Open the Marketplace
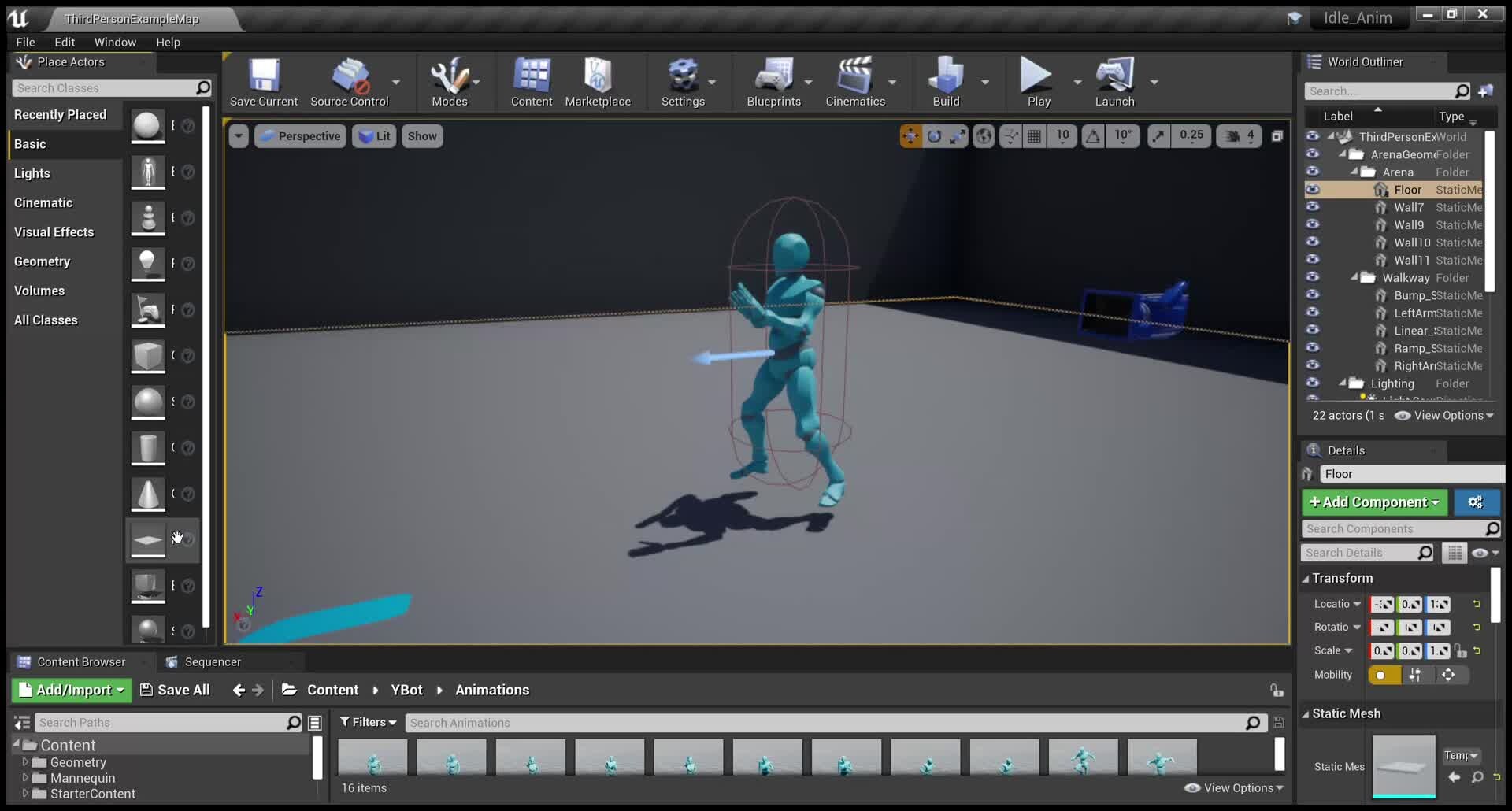Image resolution: width=1512 pixels, height=811 pixels. (x=598, y=81)
